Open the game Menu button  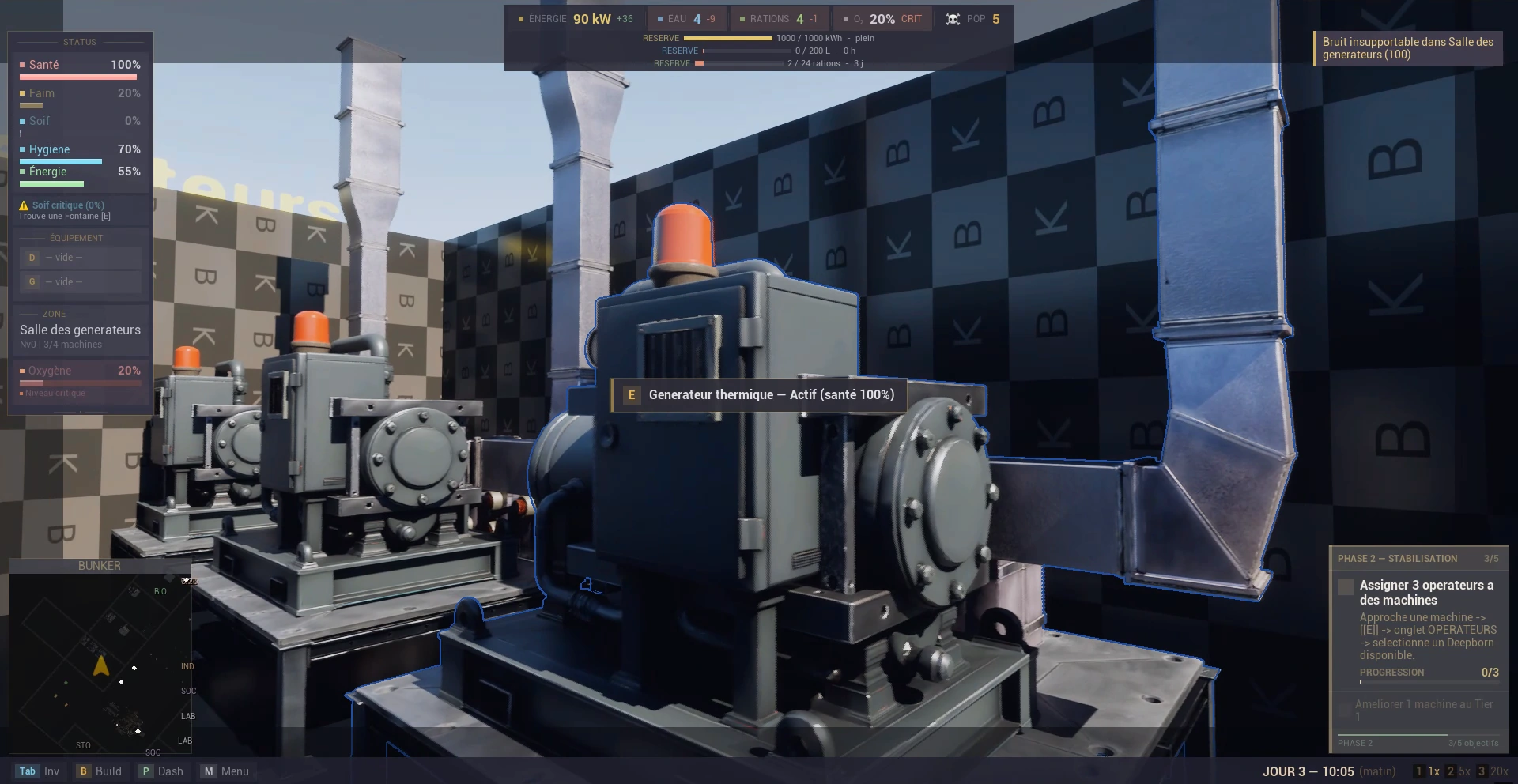[x=225, y=771]
